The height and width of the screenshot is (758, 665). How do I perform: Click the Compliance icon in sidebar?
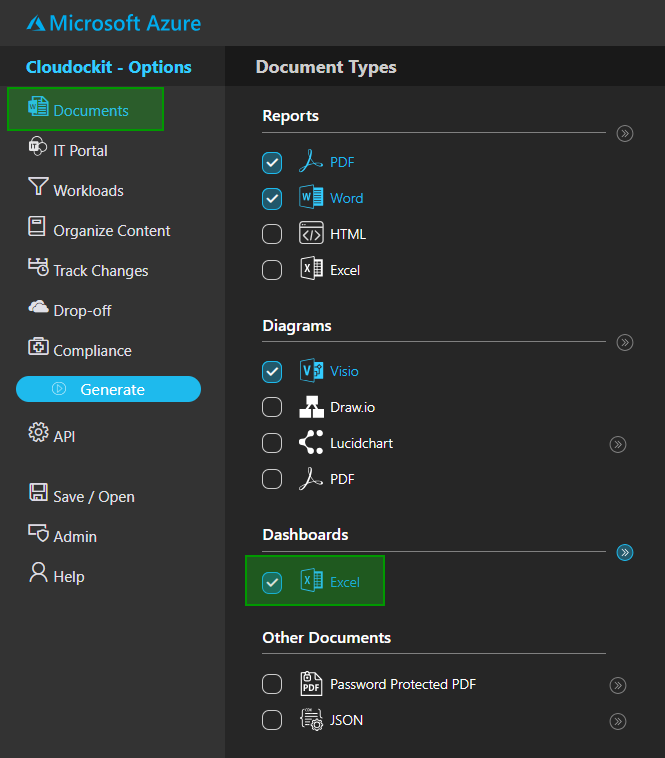pos(38,347)
